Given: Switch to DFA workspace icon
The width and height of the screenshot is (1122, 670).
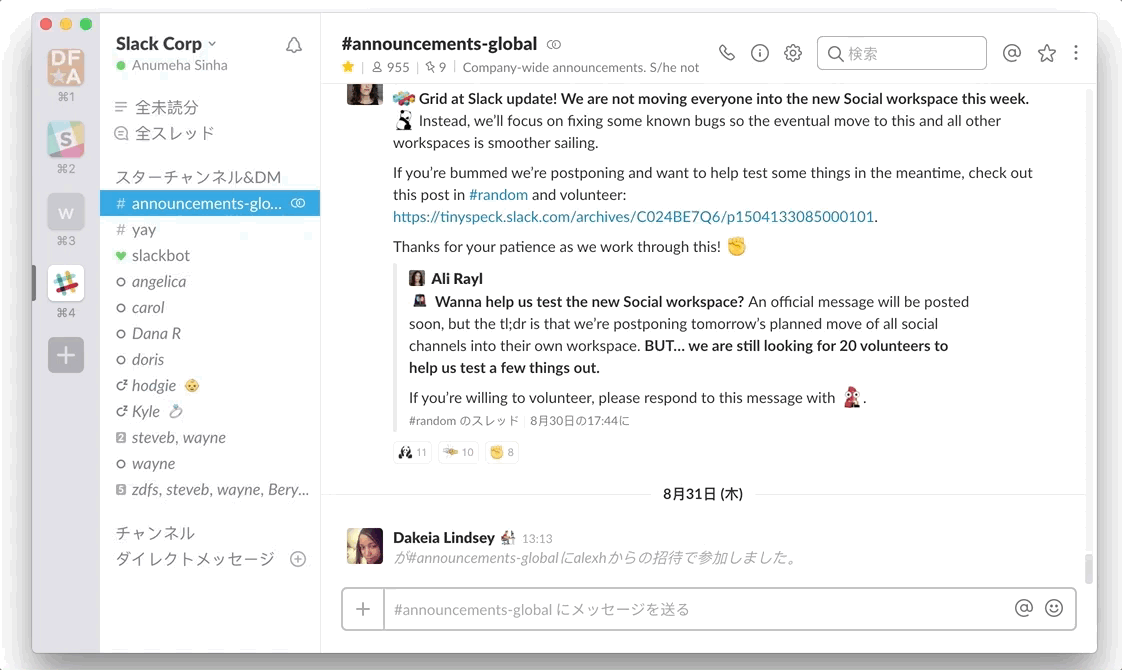Looking at the screenshot, I should coord(66,67).
